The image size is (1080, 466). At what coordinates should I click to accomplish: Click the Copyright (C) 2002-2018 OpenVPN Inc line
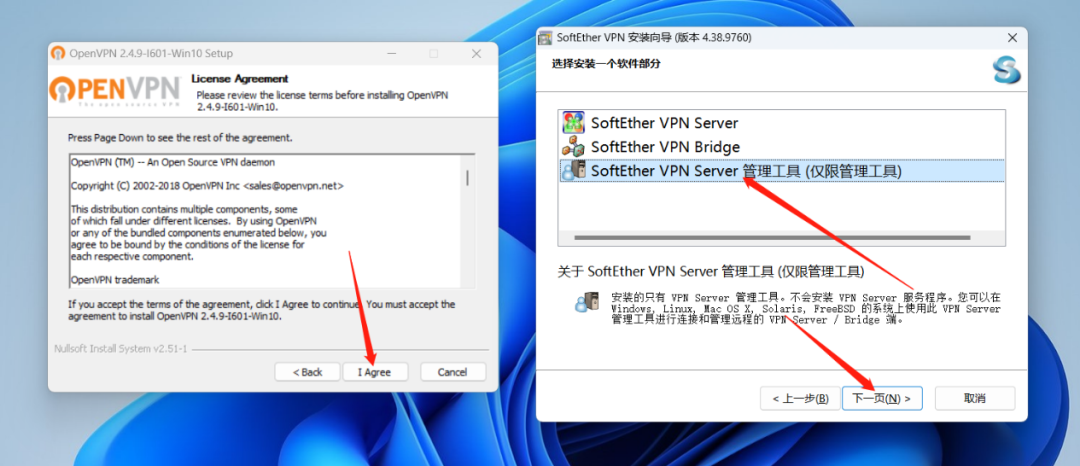click(x=207, y=186)
